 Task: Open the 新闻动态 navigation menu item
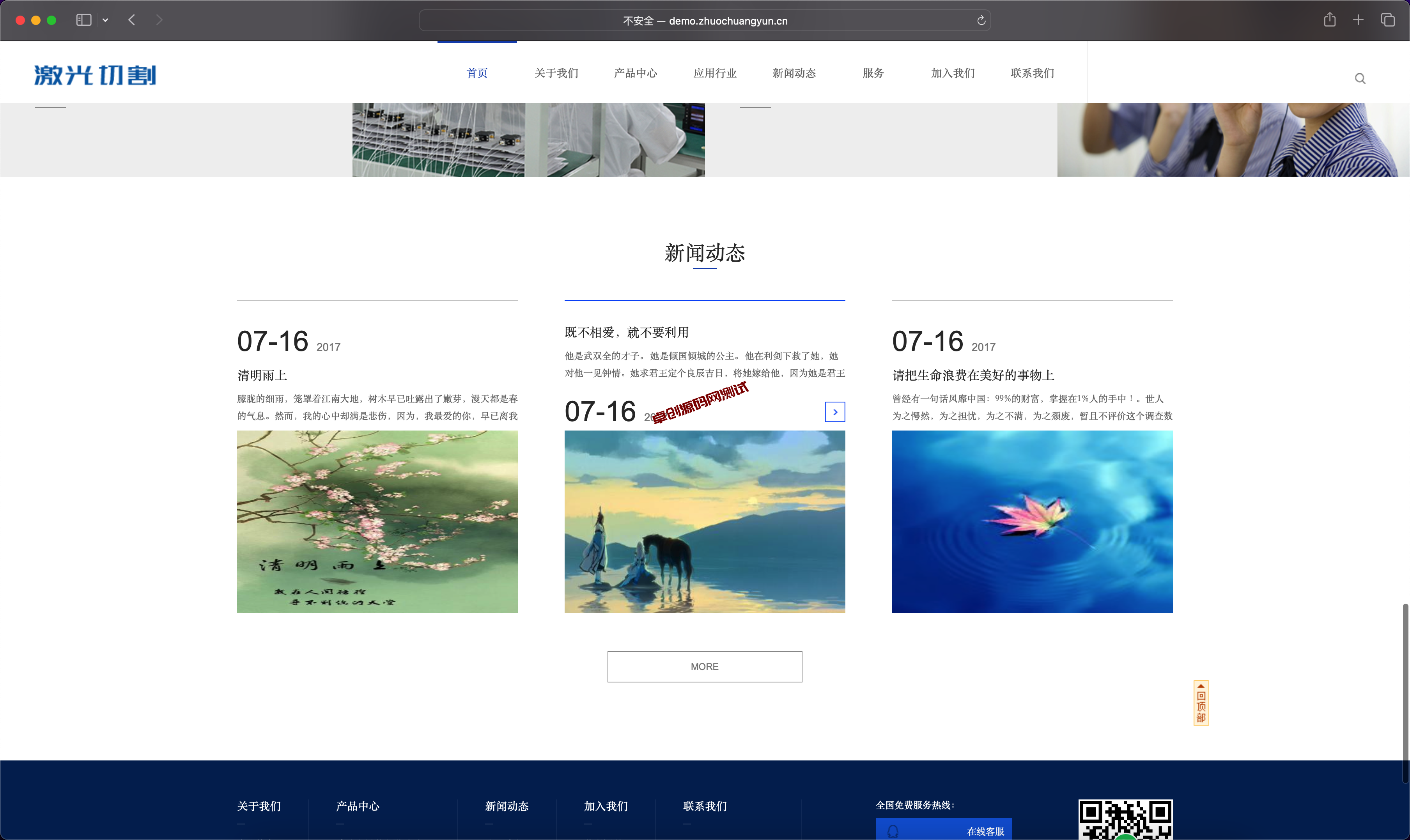pyautogui.click(x=794, y=73)
